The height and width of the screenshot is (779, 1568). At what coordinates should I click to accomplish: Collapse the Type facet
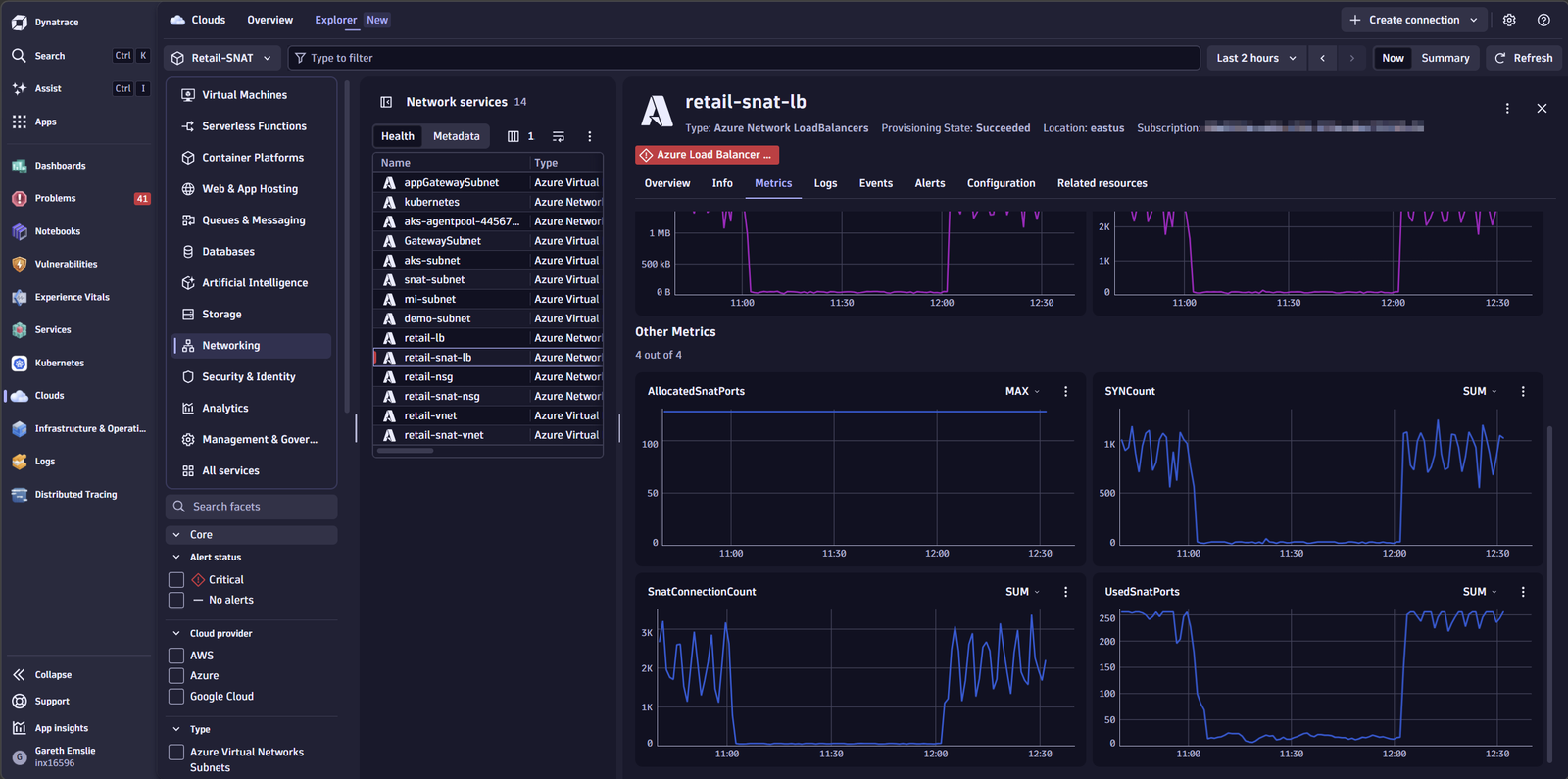[176, 730]
